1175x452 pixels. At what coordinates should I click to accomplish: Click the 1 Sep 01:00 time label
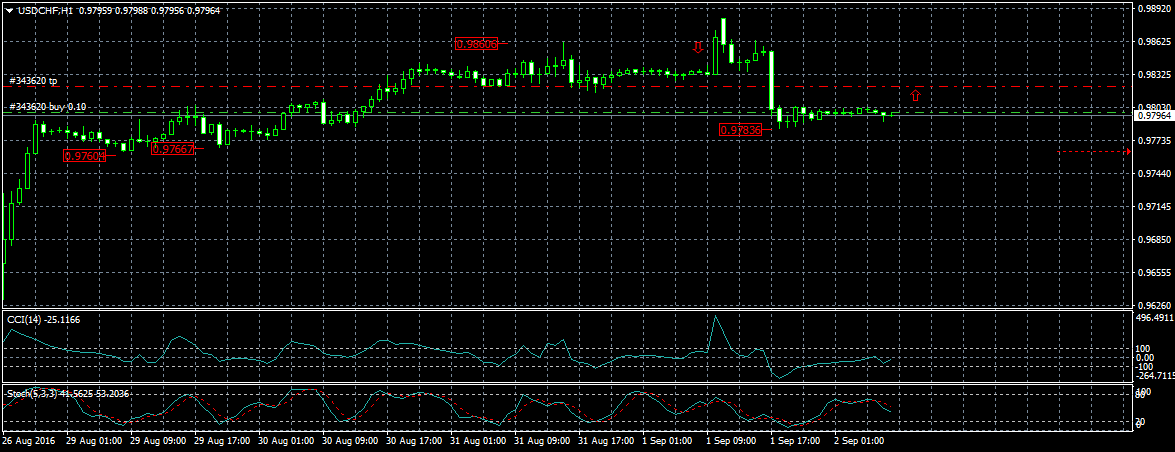665,442
